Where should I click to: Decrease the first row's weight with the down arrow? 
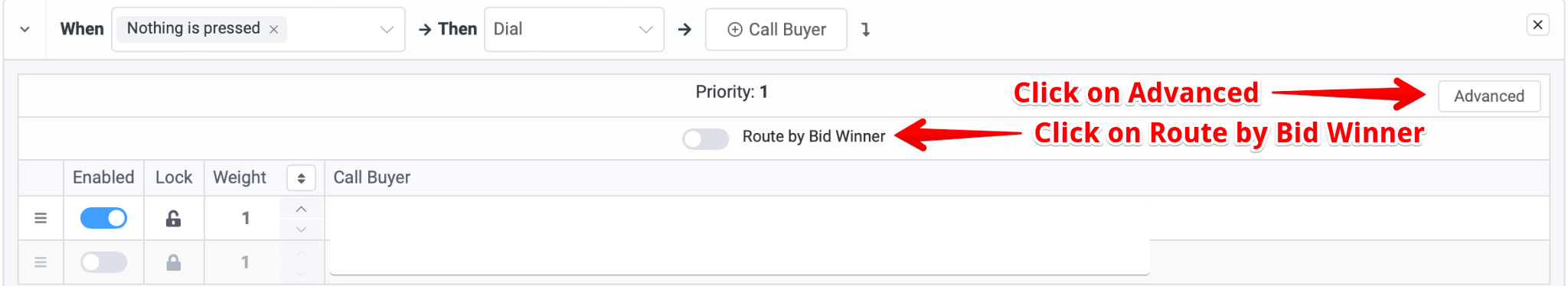coord(302,229)
